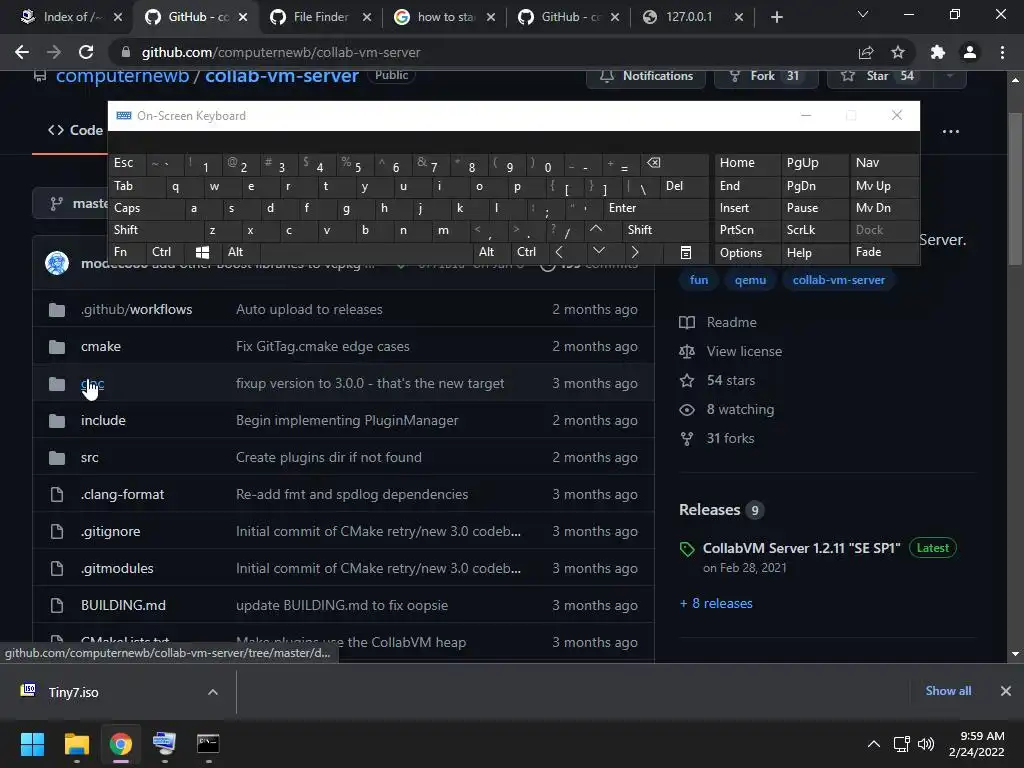The height and width of the screenshot is (768, 1024).
Task: Click the context menu key icon
Action: click(686, 252)
